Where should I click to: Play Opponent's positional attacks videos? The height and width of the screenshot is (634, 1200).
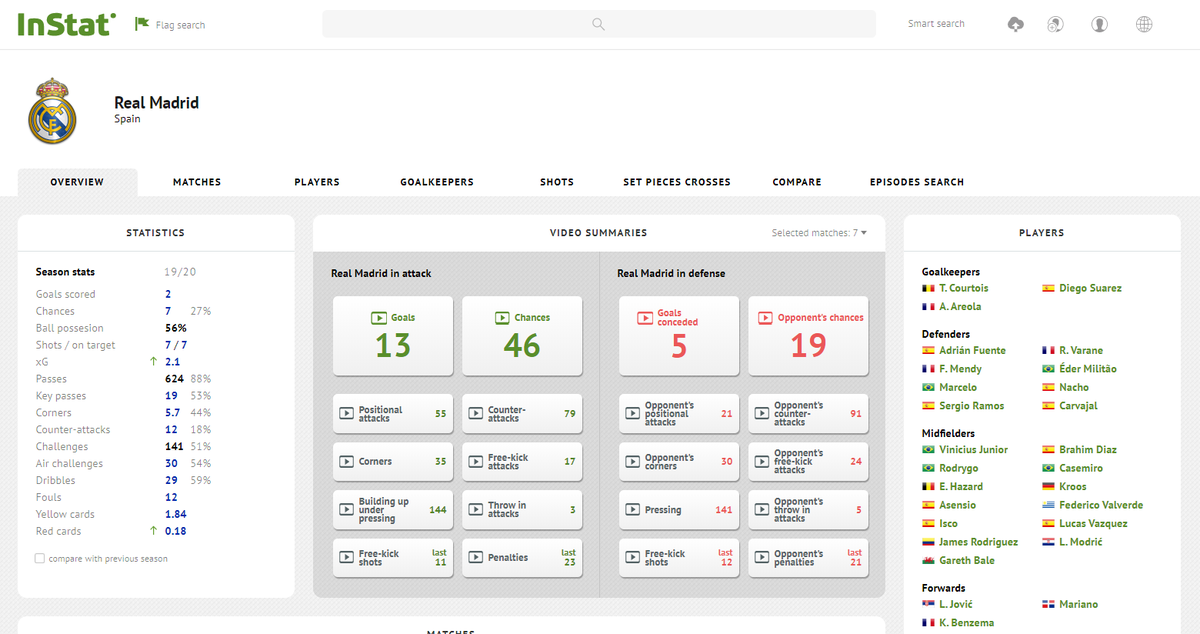[x=679, y=413]
